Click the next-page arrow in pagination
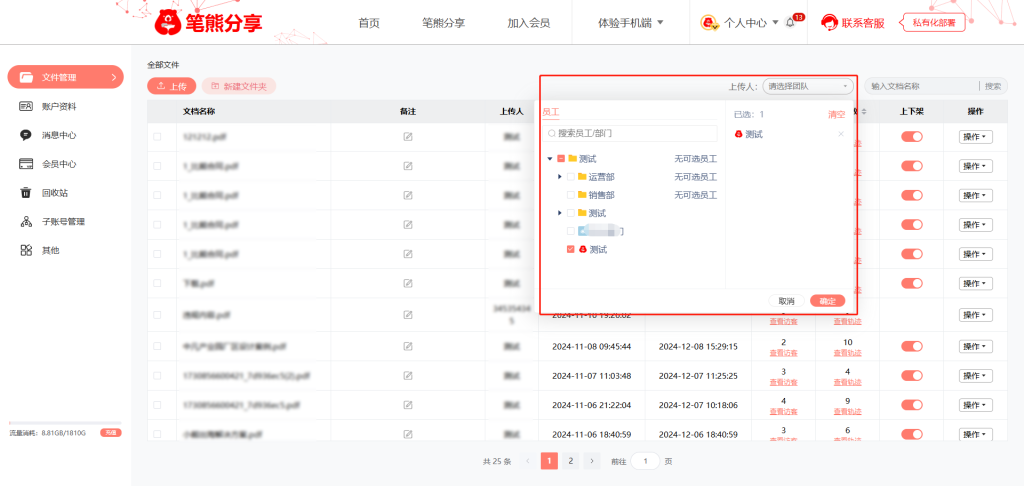Screen dimensions: 1024x486 click(x=592, y=461)
